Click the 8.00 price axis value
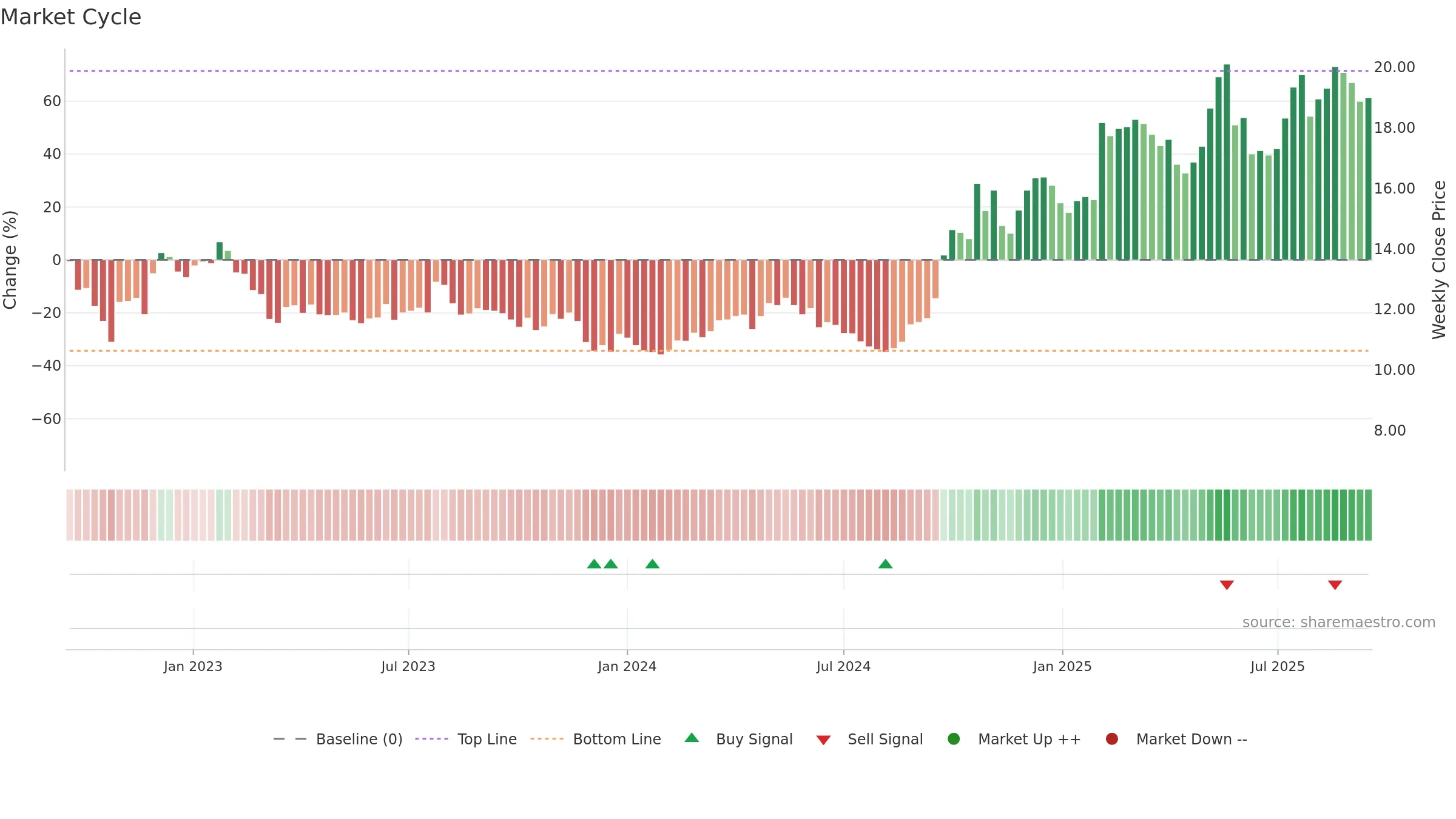Screen dimensions: 1456x819 pos(1389,430)
